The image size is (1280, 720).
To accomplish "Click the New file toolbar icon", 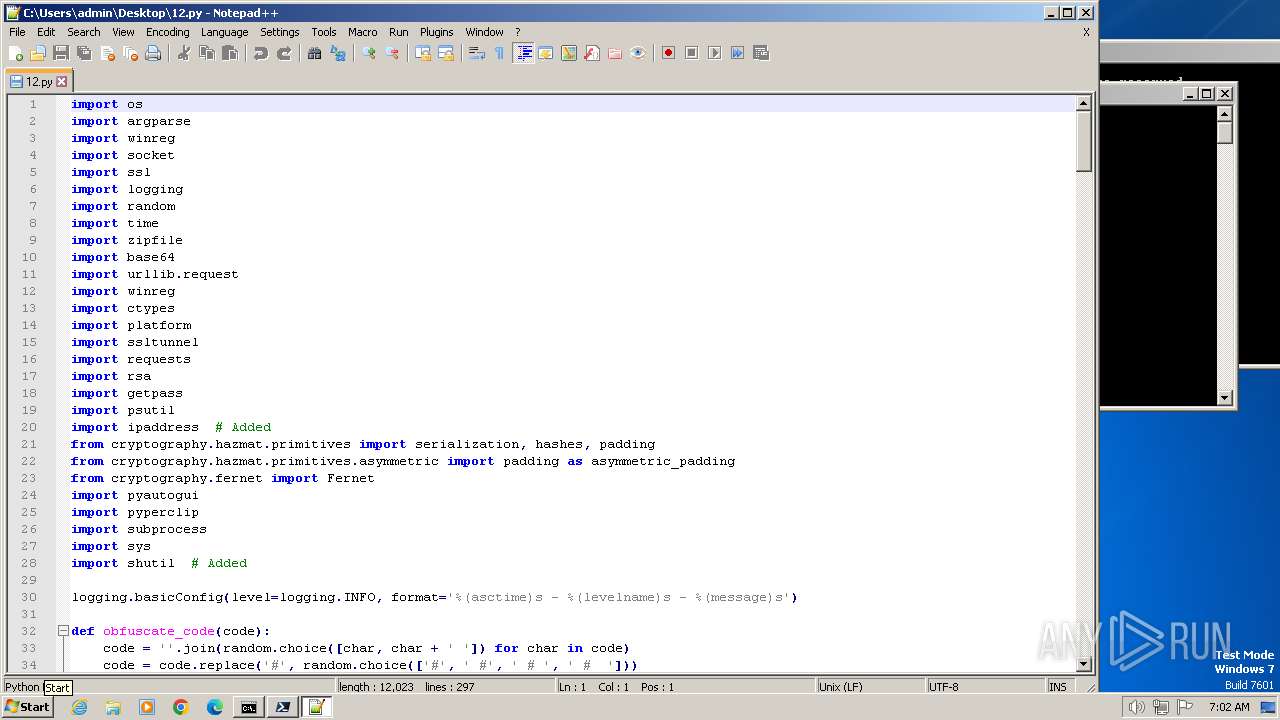I will point(16,53).
